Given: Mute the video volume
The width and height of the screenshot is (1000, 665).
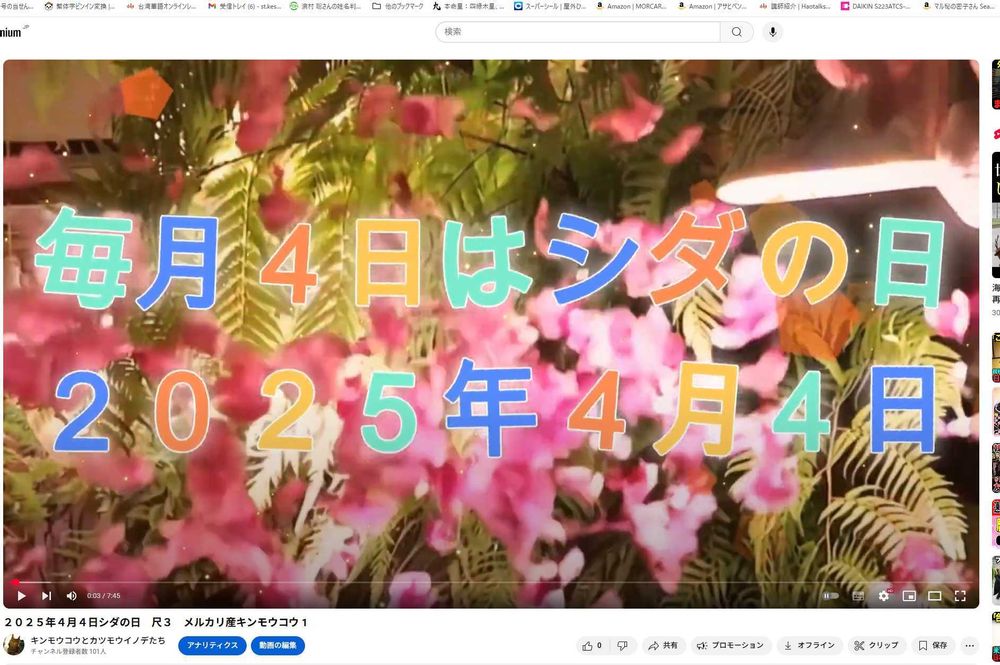Looking at the screenshot, I should click(x=71, y=596).
